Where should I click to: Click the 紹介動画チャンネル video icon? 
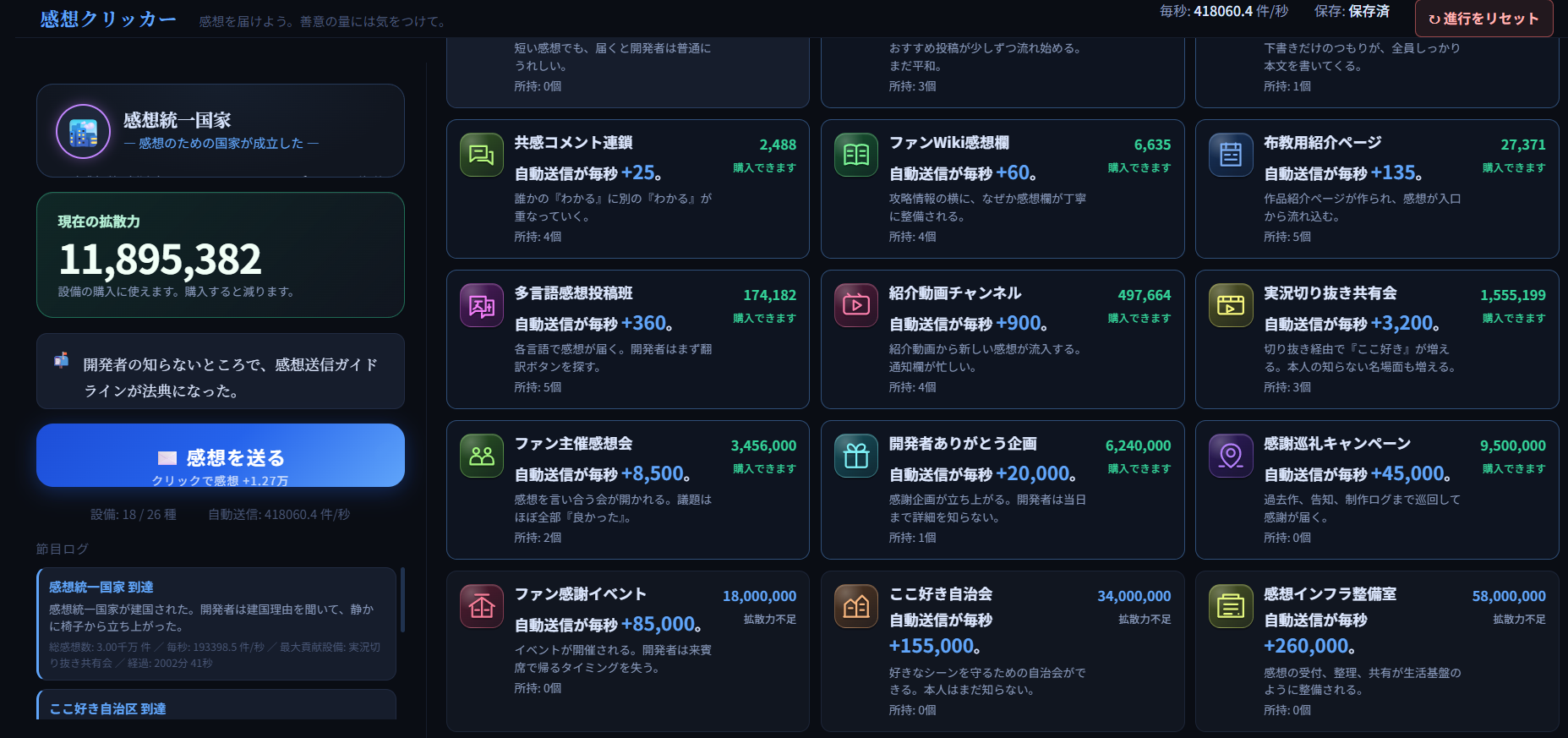click(856, 305)
